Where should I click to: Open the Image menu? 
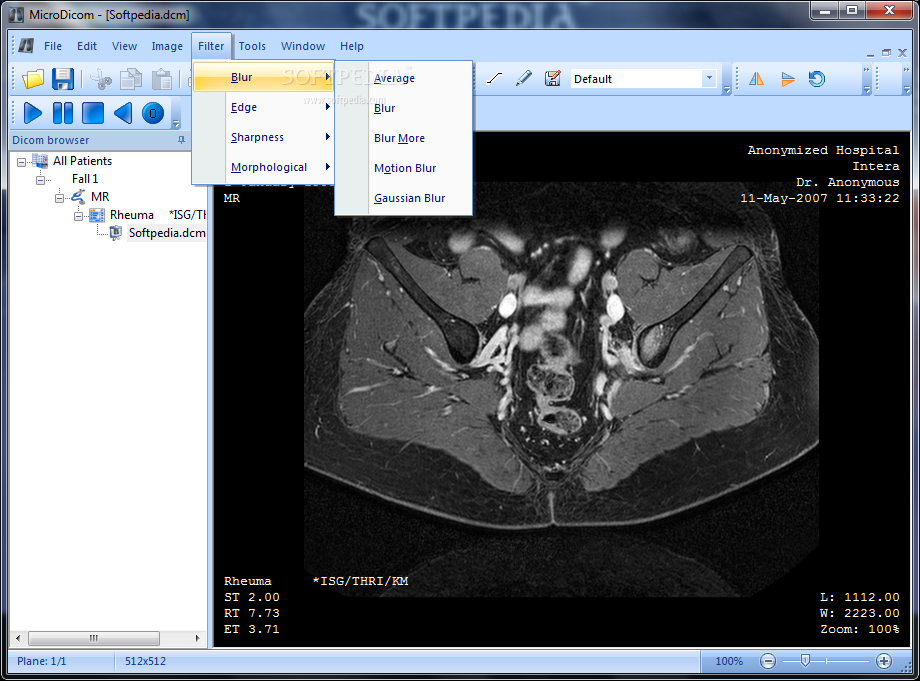pyautogui.click(x=167, y=46)
